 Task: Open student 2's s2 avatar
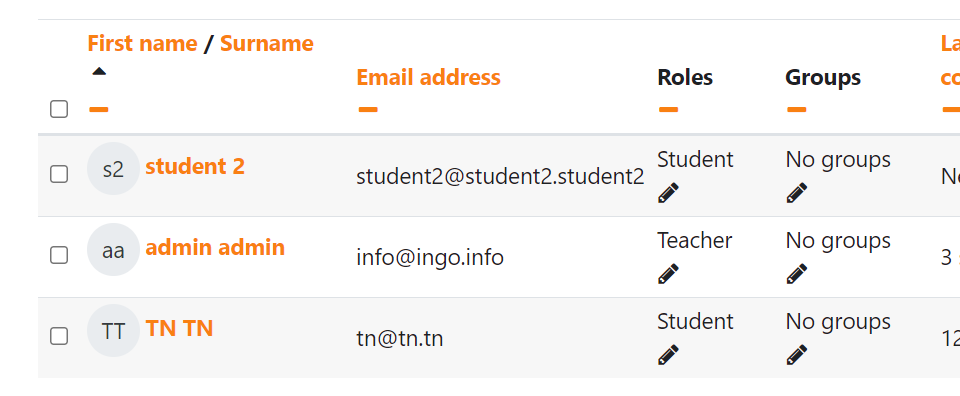(x=113, y=168)
